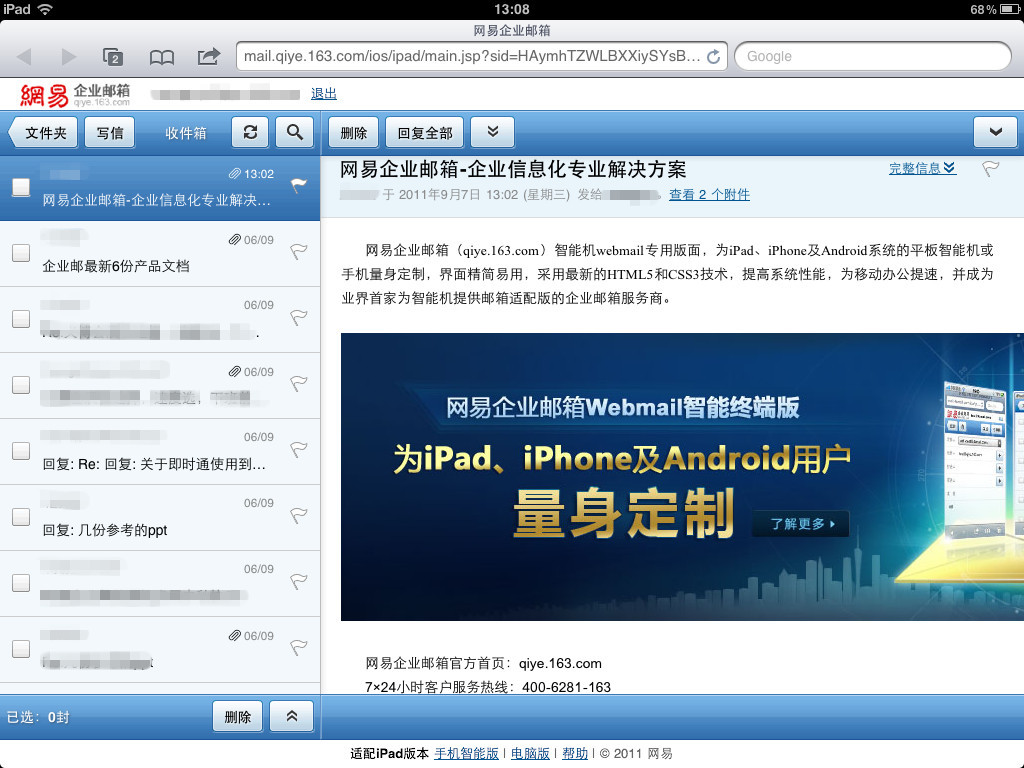Expand the 完整信息 details link
1024x768 pixels.
[922, 168]
